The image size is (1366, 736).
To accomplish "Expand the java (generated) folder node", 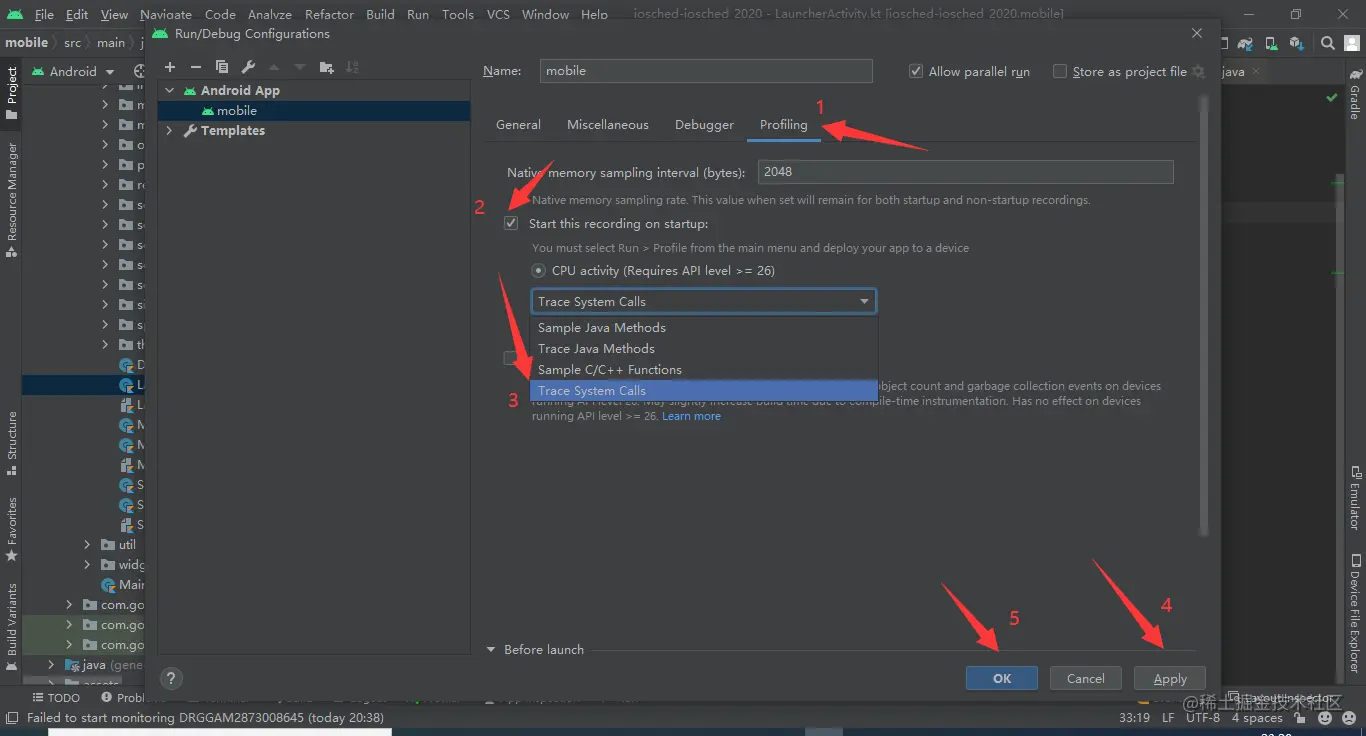I will point(51,665).
